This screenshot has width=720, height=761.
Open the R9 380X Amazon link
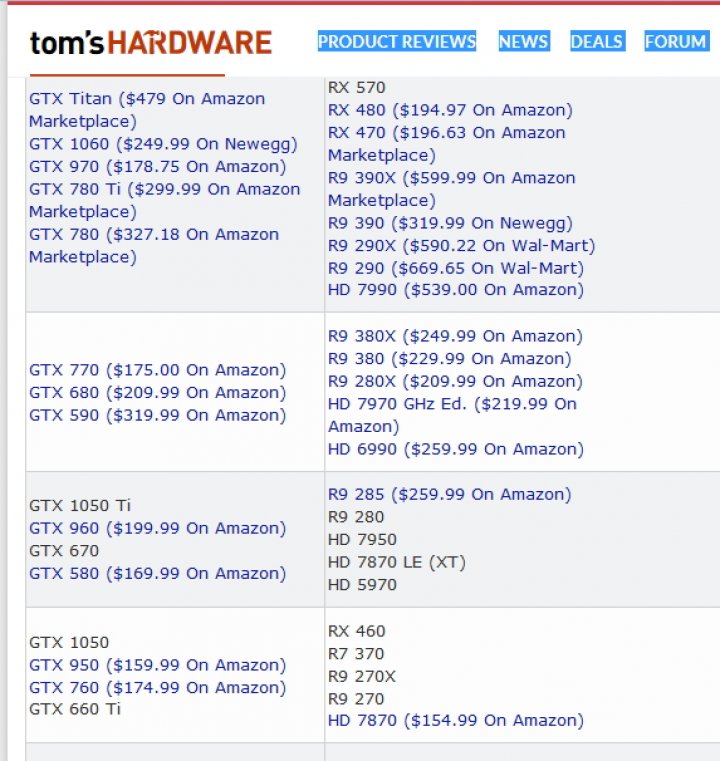pos(455,336)
